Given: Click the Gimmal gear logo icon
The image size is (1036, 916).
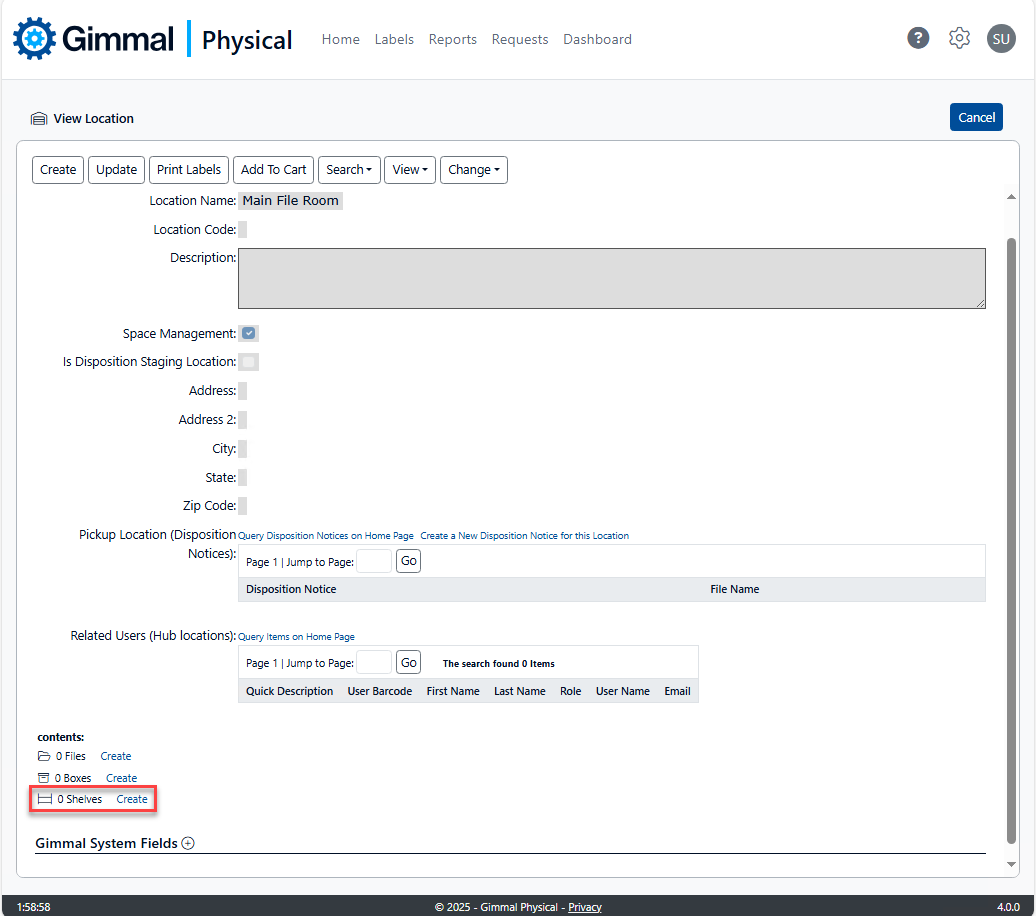Looking at the screenshot, I should coord(35,39).
